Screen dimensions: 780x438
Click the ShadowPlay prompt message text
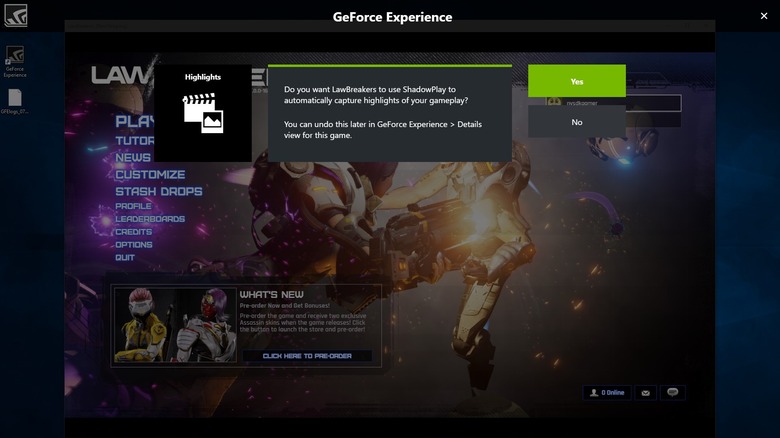pyautogui.click(x=383, y=112)
